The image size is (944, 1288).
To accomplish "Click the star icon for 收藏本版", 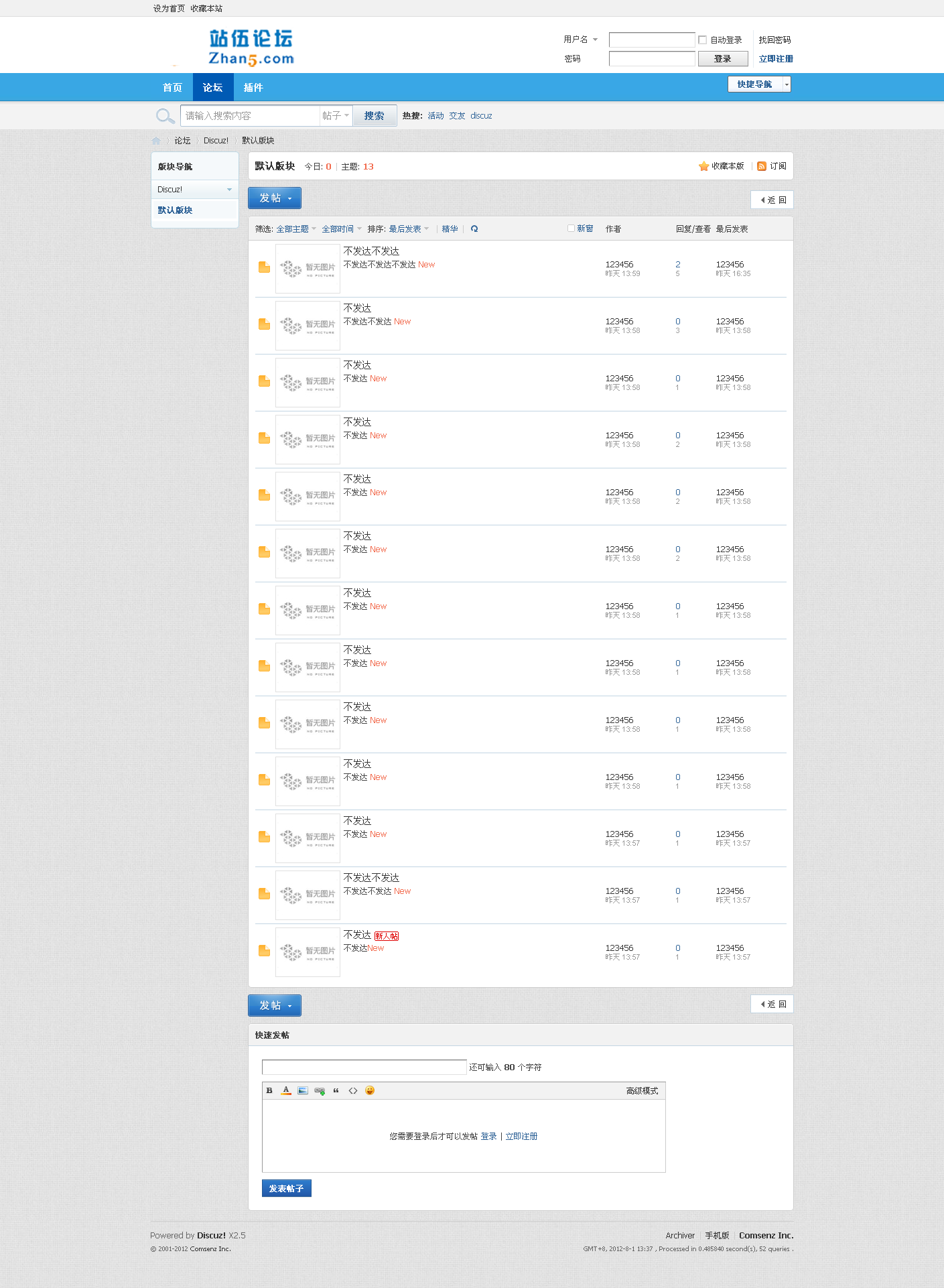I will click(x=703, y=166).
